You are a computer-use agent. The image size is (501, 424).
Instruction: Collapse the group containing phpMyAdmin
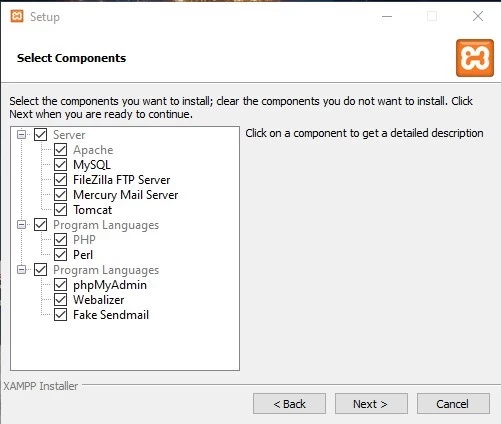coord(21,270)
